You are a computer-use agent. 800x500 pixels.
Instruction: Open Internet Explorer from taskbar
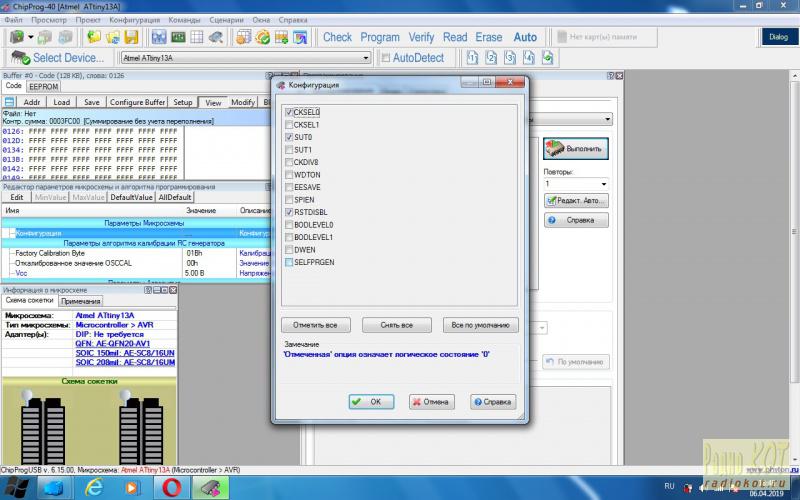94,488
